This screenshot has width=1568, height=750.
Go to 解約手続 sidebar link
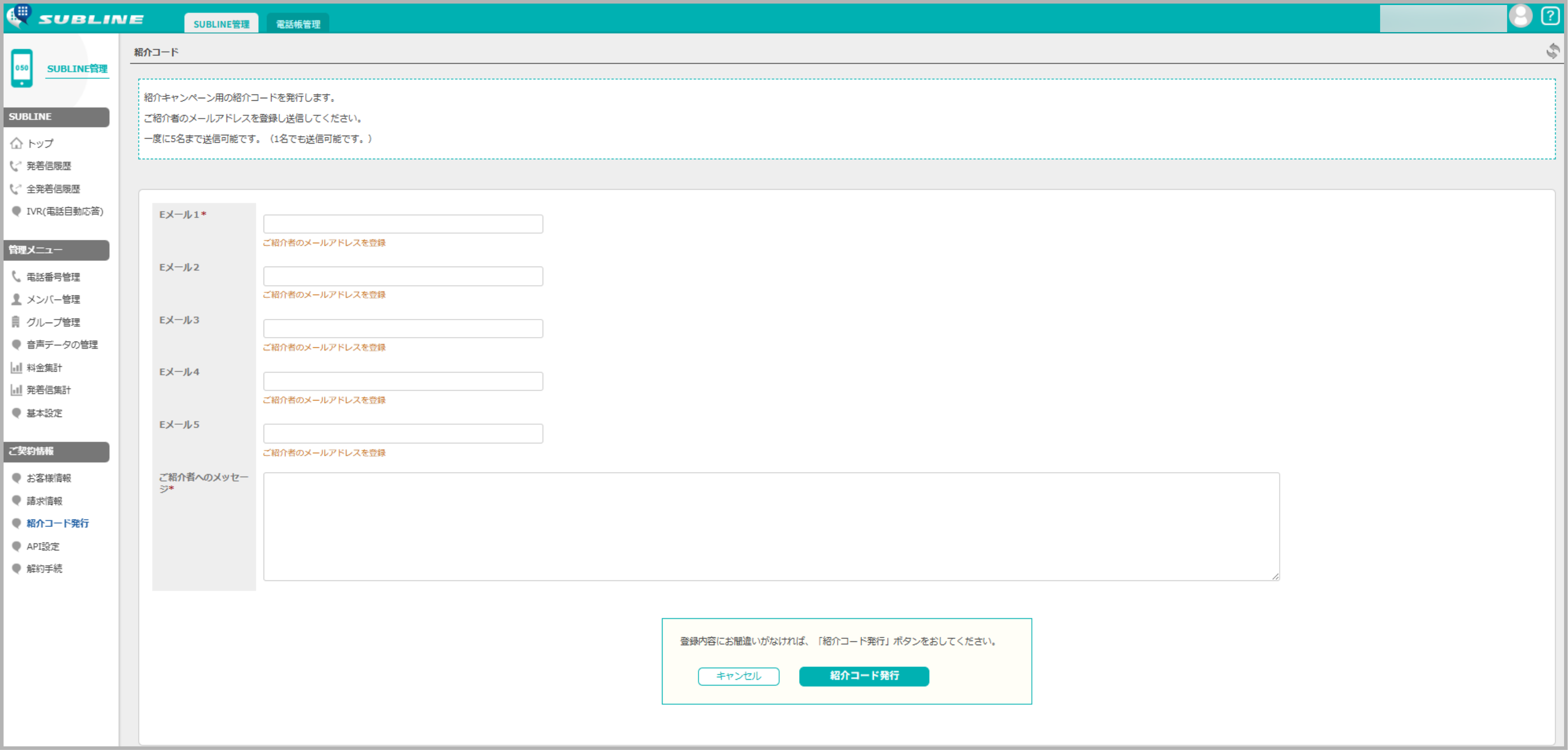point(44,568)
